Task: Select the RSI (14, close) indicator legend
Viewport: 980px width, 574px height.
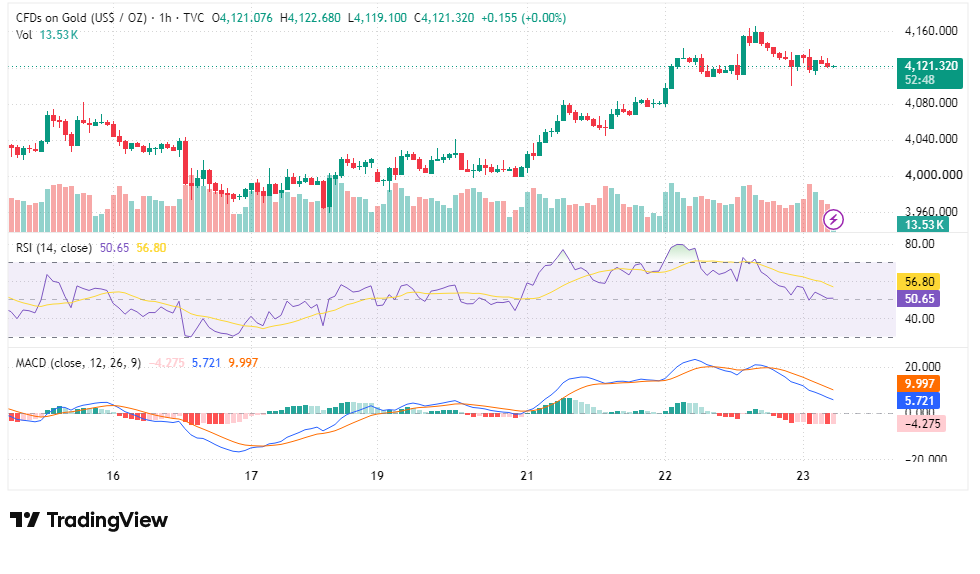Action: 54,248
